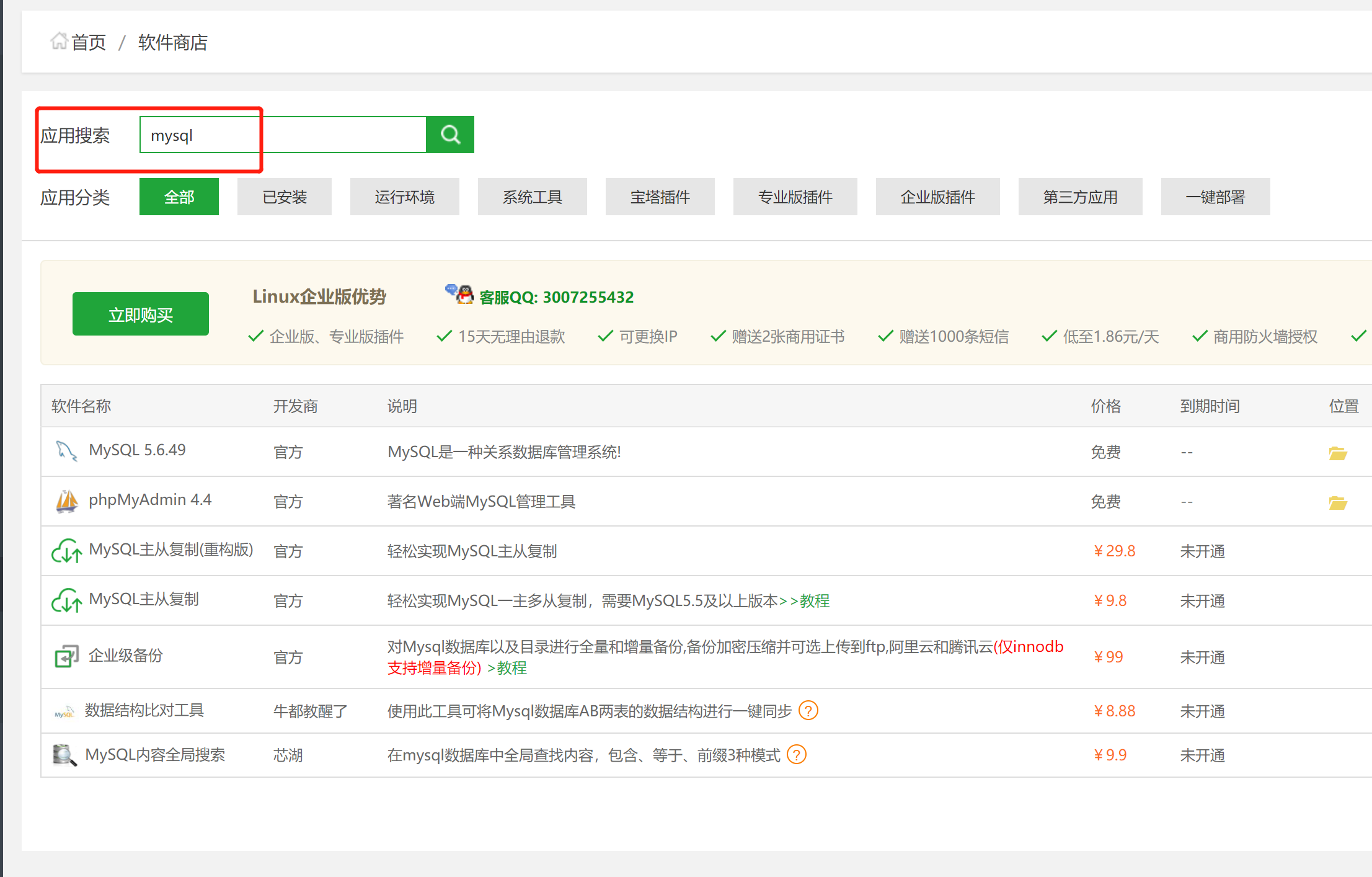Click help question mark for 数据结构比对工具
The image size is (1372, 877).
[x=808, y=710]
